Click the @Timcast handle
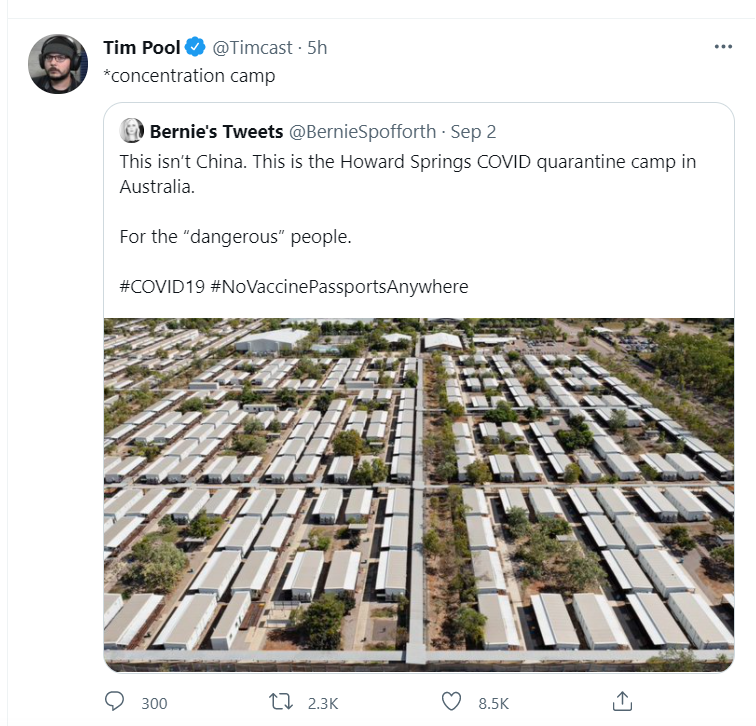This screenshot has height=726, width=756. pos(252,48)
